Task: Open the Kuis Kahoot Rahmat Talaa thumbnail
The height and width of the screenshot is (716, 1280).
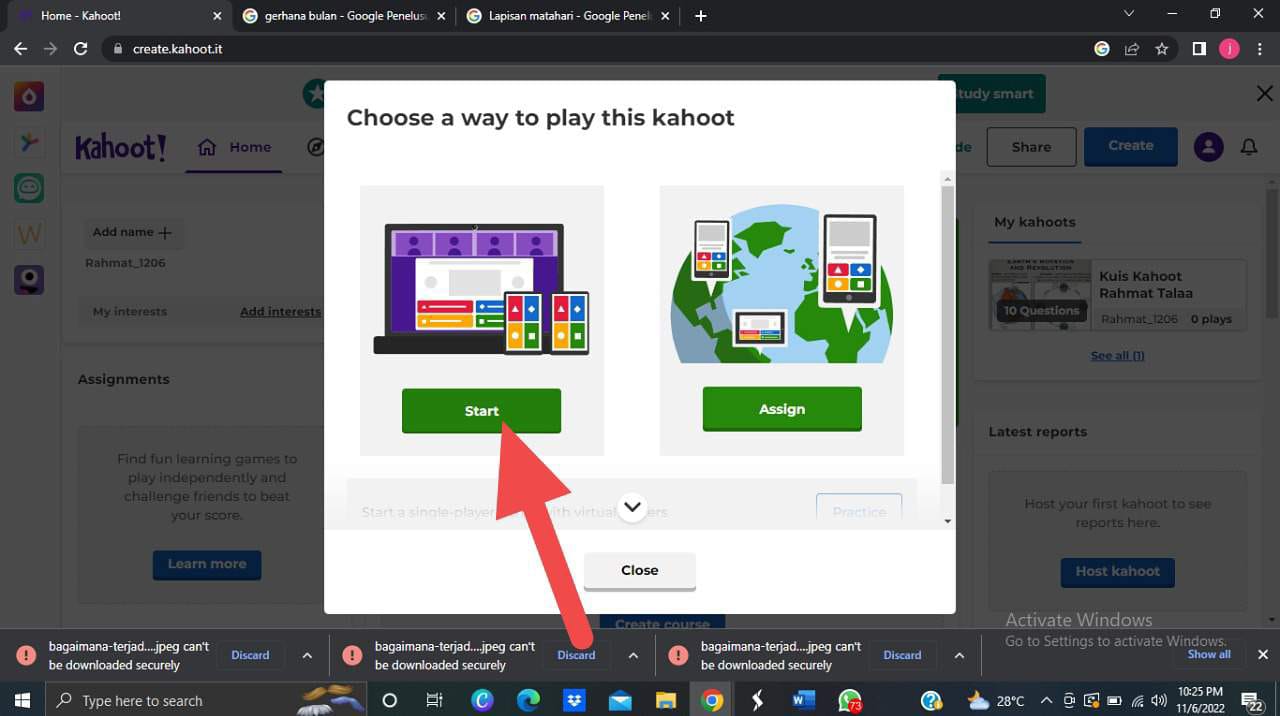Action: point(1040,295)
